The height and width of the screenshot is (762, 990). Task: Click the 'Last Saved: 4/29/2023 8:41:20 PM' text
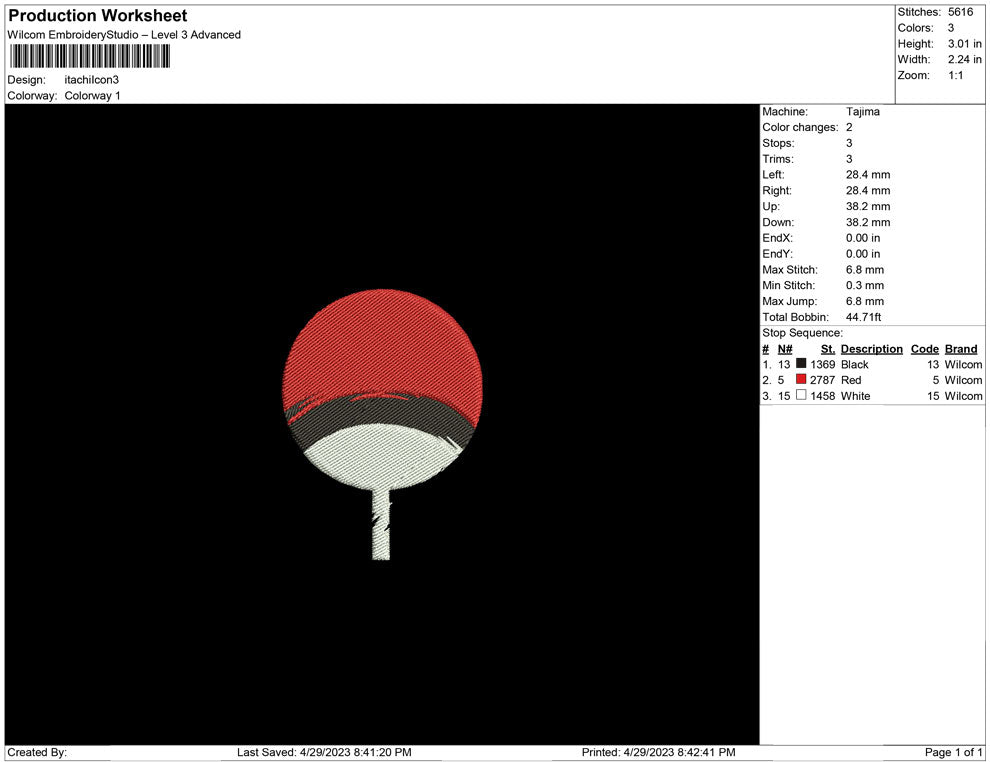324,752
